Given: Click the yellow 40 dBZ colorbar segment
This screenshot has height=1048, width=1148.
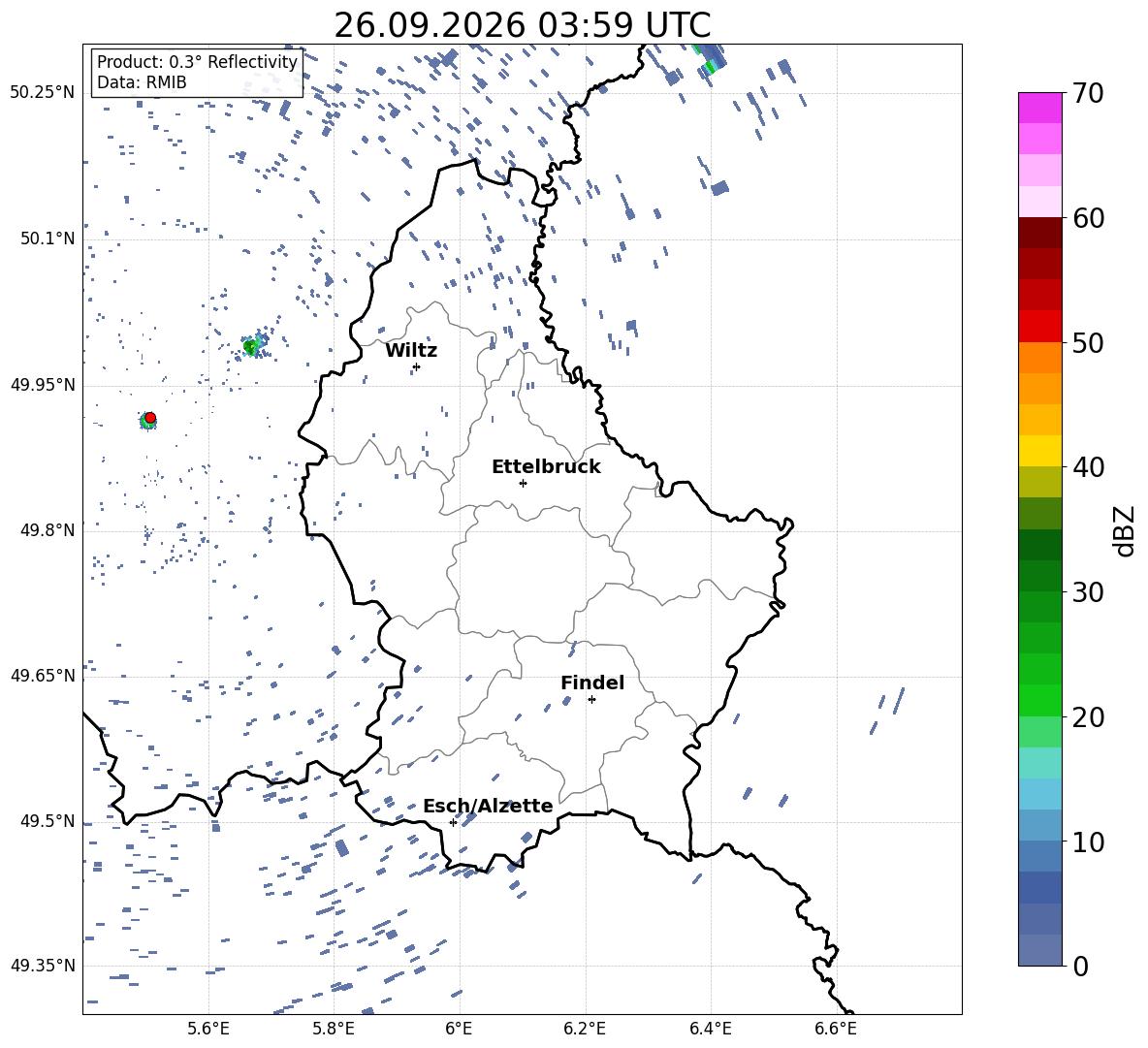Looking at the screenshot, I should point(1039,451).
